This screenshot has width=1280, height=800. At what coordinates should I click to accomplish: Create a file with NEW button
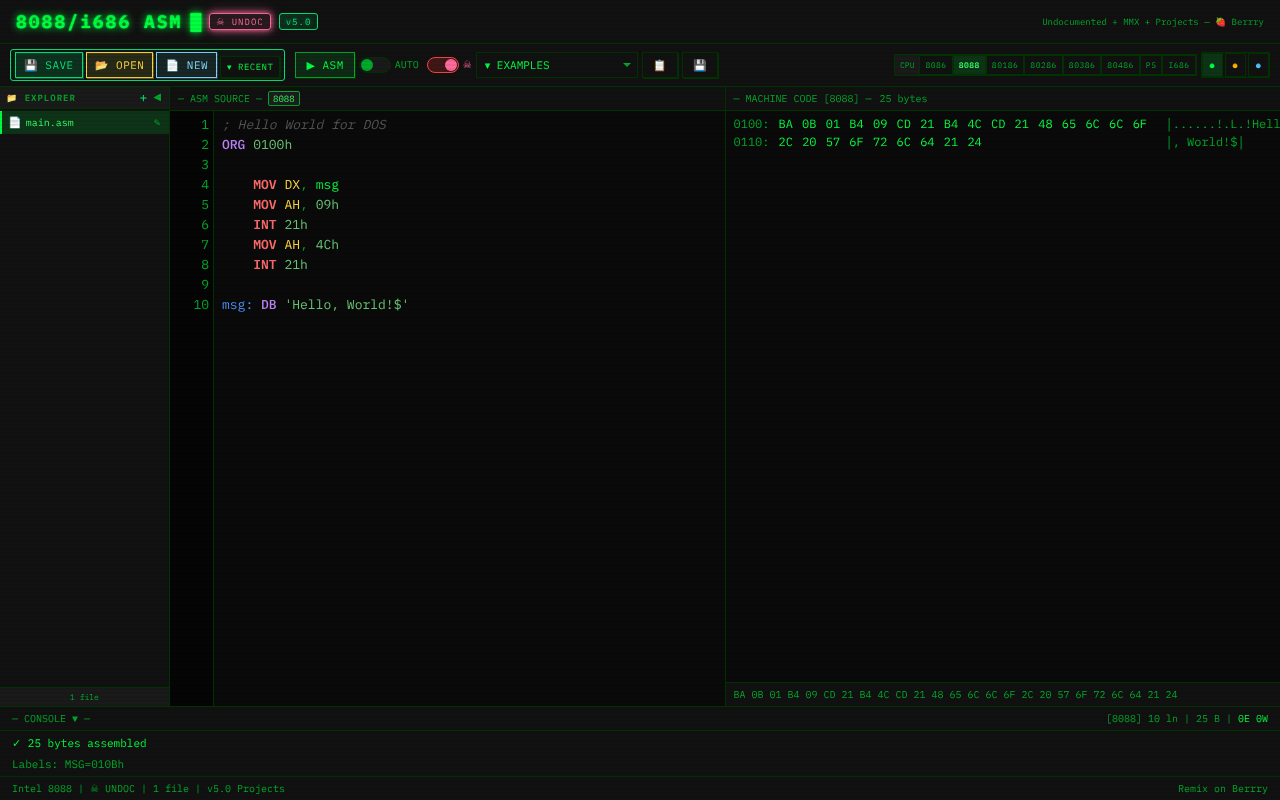[186, 65]
